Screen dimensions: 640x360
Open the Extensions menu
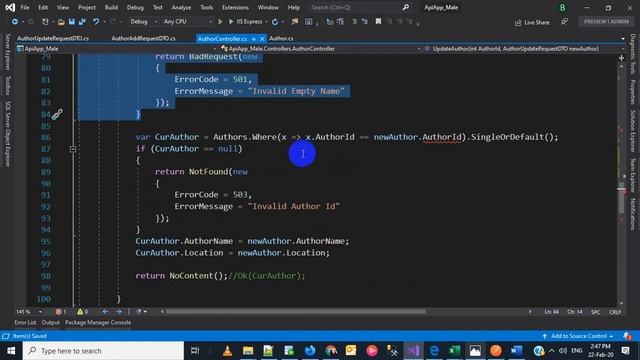coord(236,7)
